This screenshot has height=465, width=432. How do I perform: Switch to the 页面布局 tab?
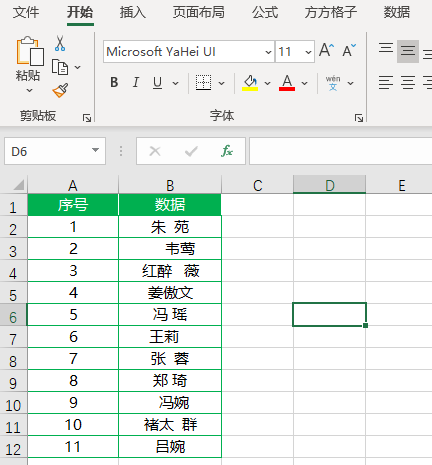click(x=199, y=13)
